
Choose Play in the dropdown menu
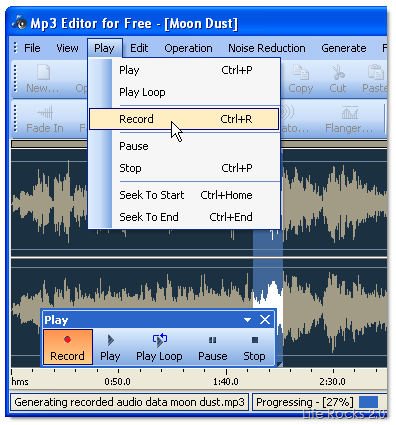tap(184, 70)
